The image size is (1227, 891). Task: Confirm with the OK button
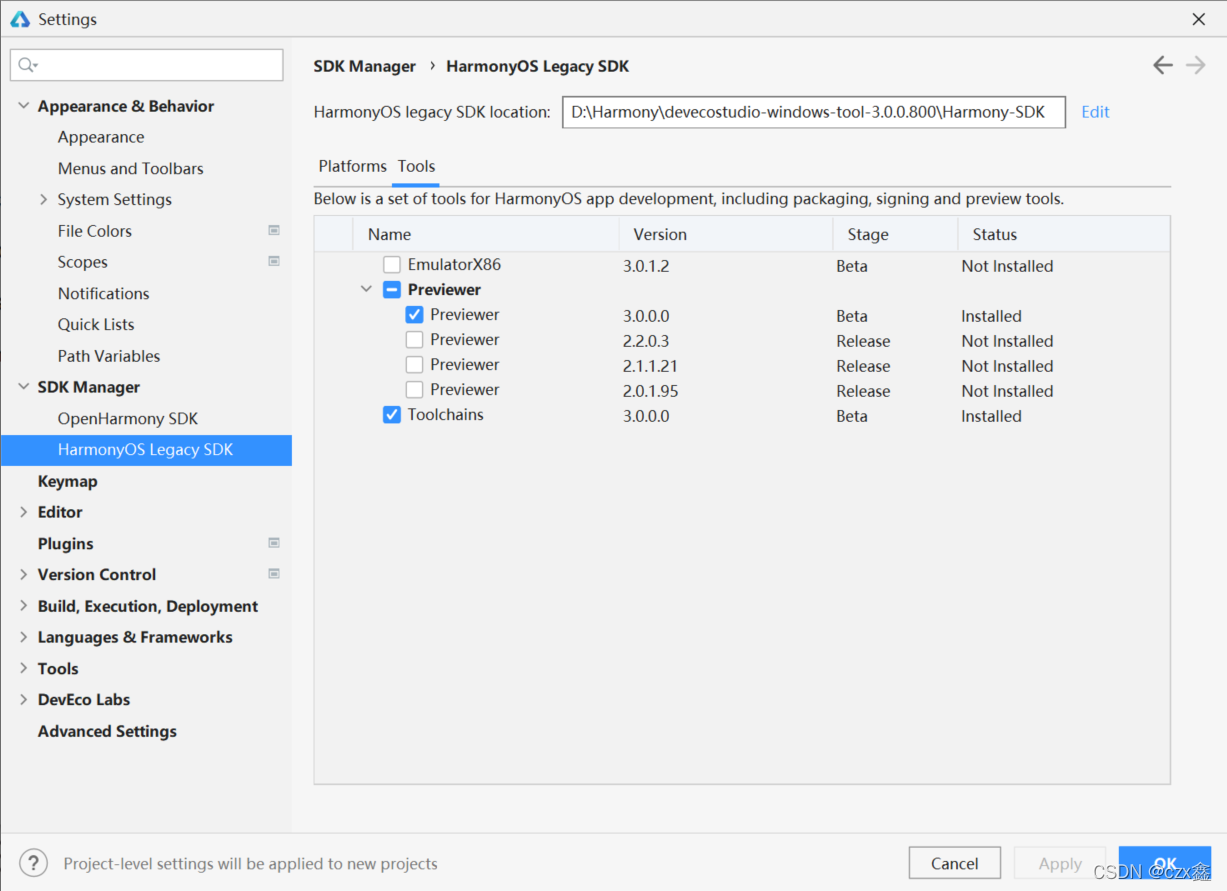pos(1165,863)
